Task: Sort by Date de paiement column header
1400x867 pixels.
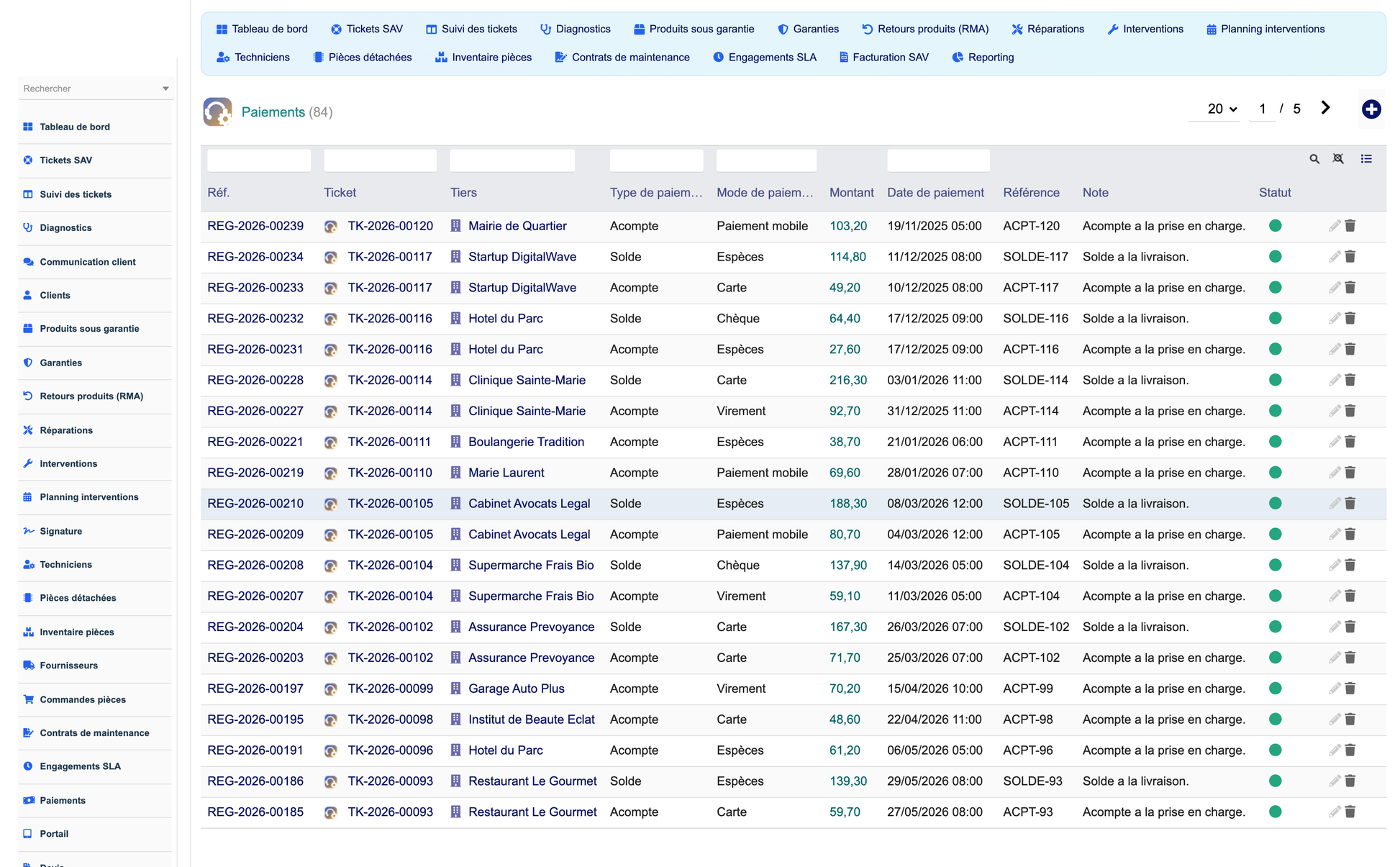Action: pyautogui.click(x=935, y=193)
